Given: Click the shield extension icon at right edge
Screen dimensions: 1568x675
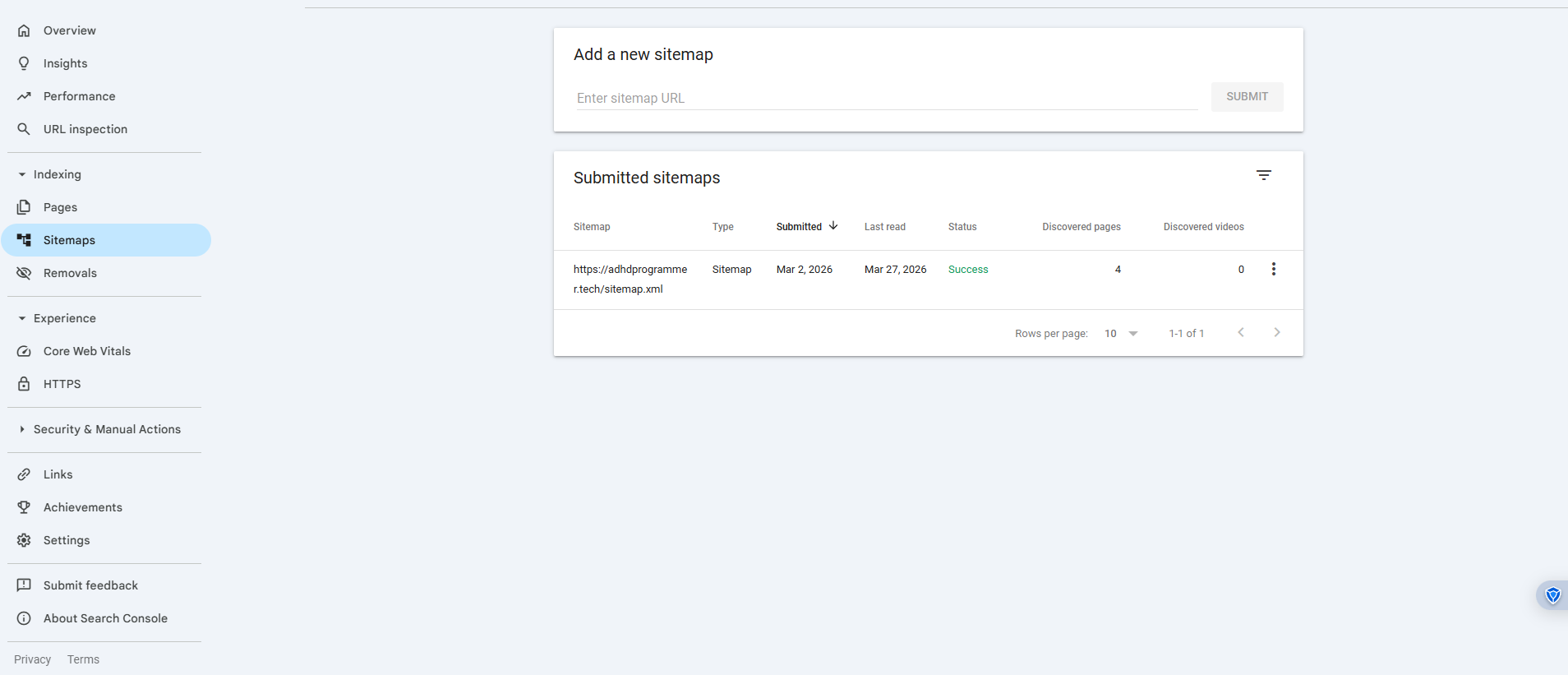Looking at the screenshot, I should pos(1552,595).
